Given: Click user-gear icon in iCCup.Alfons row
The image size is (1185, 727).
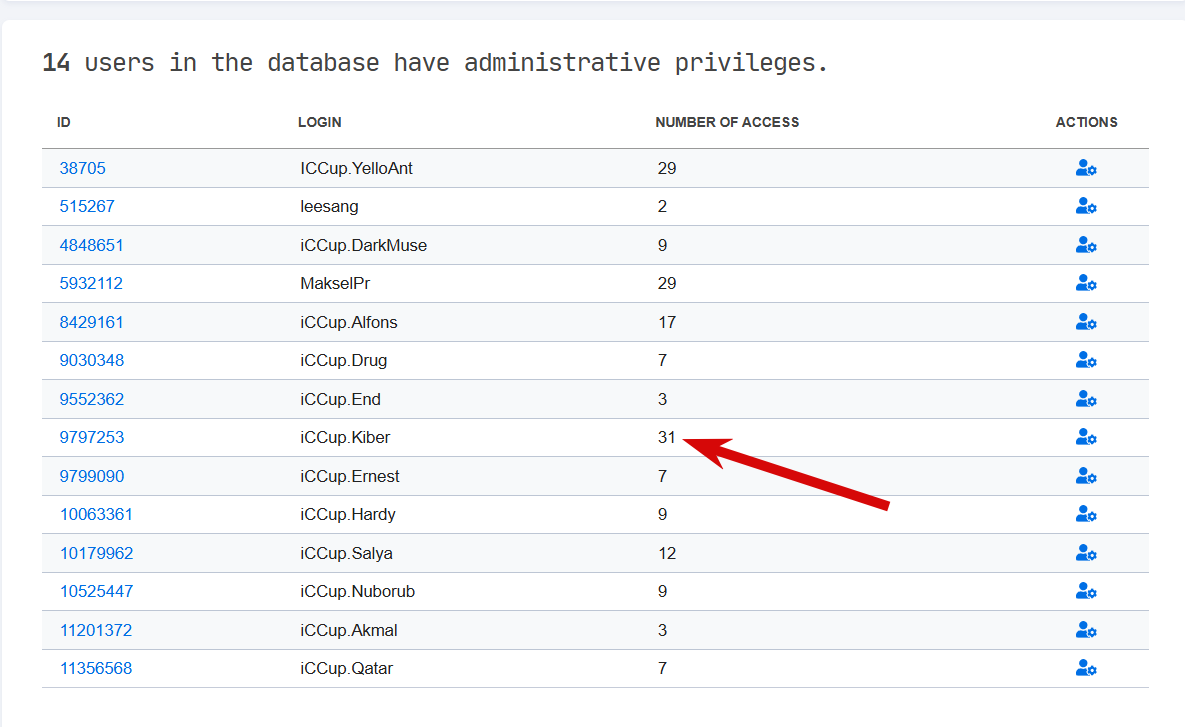Looking at the screenshot, I should click(x=1086, y=322).
